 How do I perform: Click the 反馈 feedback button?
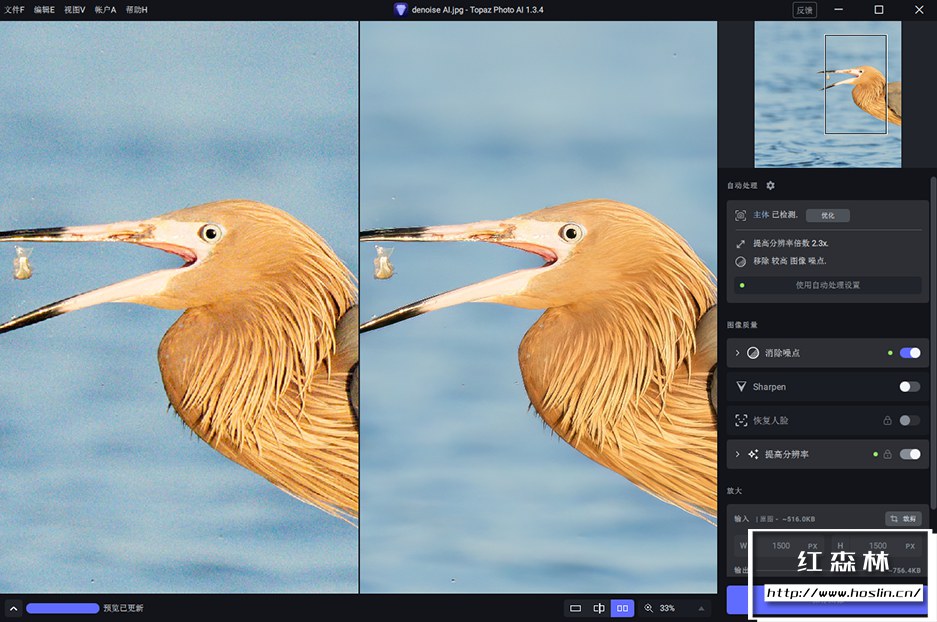(804, 10)
